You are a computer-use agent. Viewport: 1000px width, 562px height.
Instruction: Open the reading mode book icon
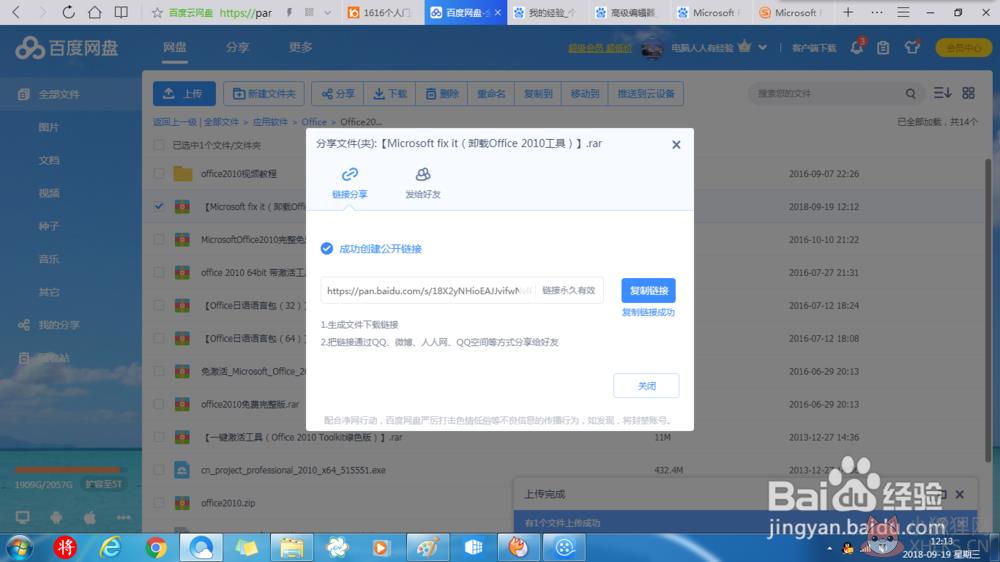pyautogui.click(x=121, y=12)
